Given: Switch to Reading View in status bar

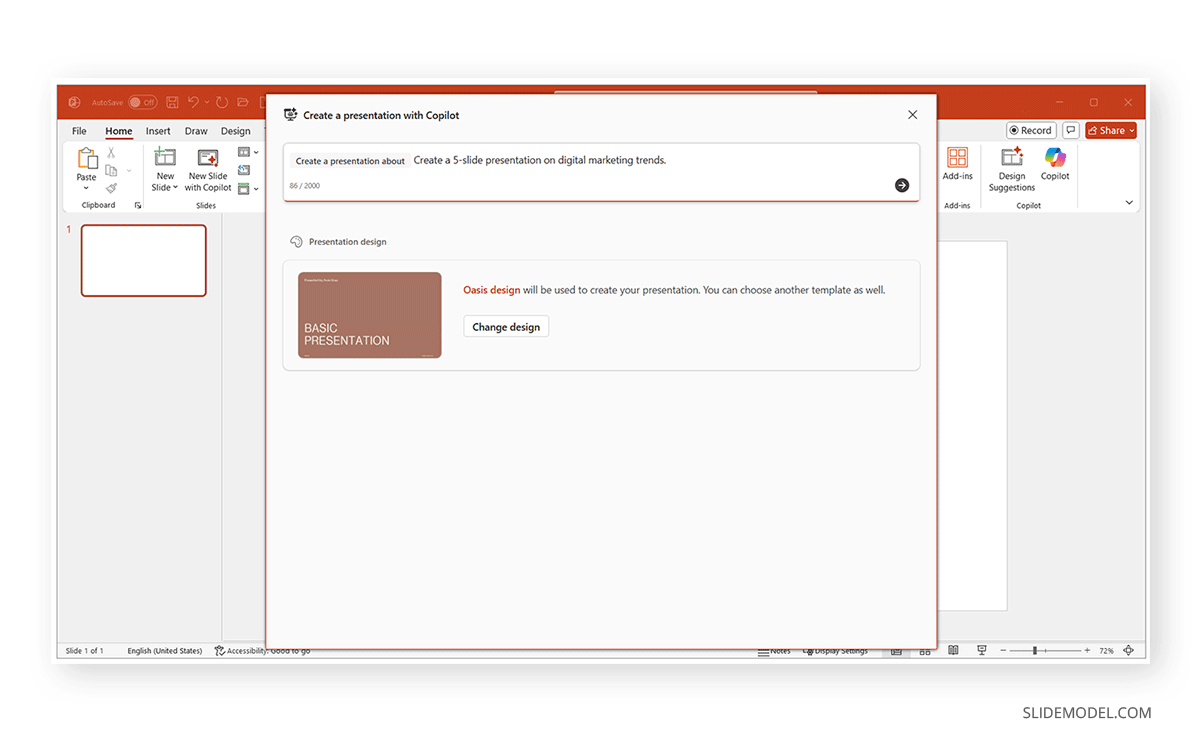Looking at the screenshot, I should 953,650.
